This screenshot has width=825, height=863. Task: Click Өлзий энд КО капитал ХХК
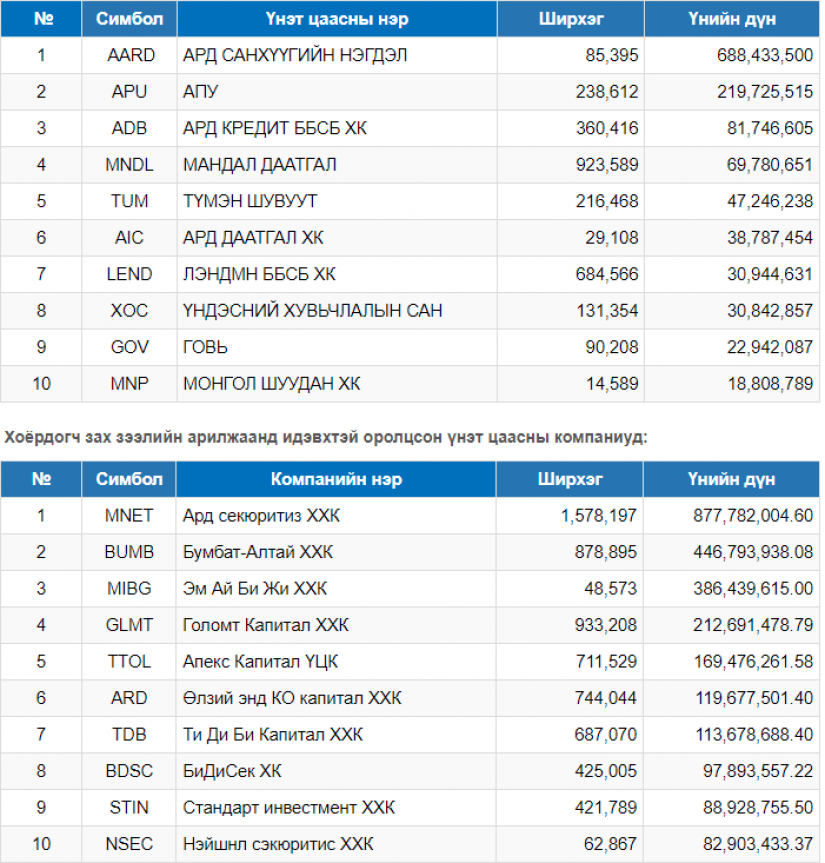[x=292, y=698]
